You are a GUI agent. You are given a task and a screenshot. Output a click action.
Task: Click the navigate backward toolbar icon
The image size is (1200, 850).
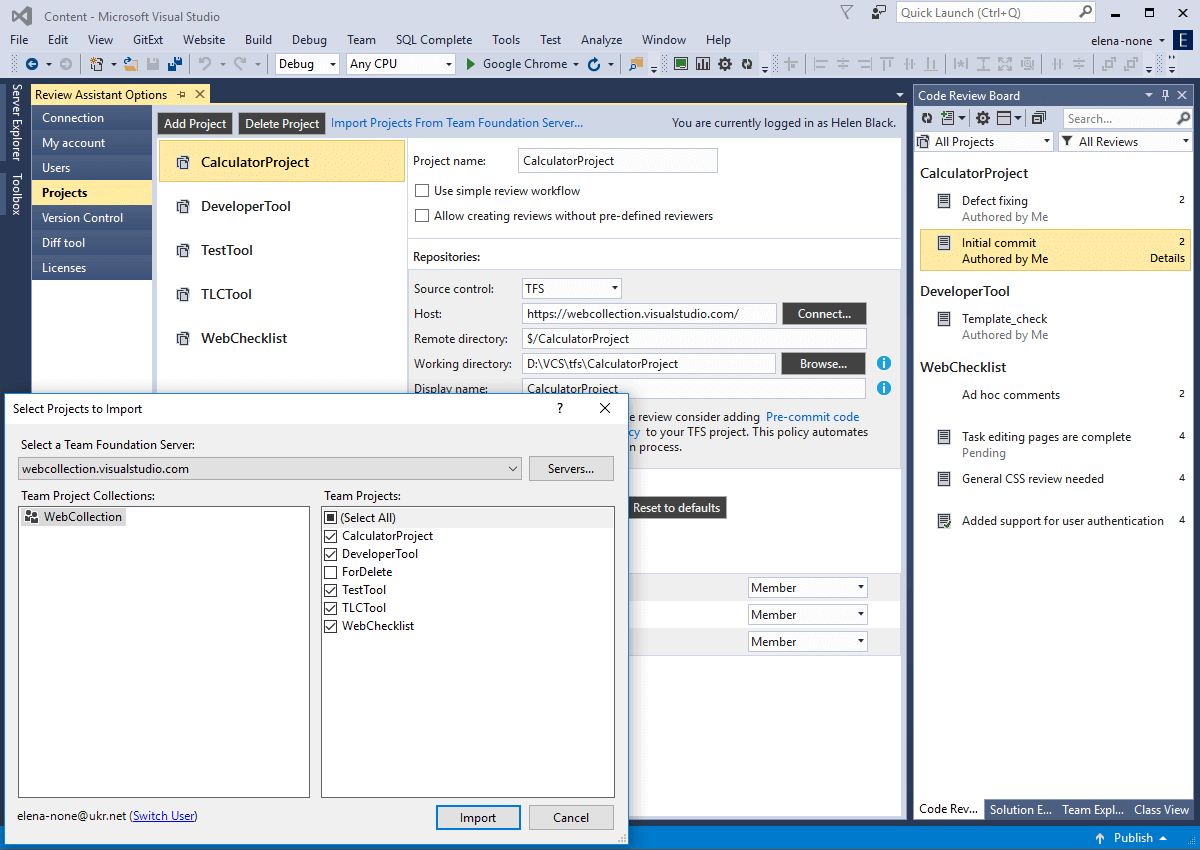point(31,64)
